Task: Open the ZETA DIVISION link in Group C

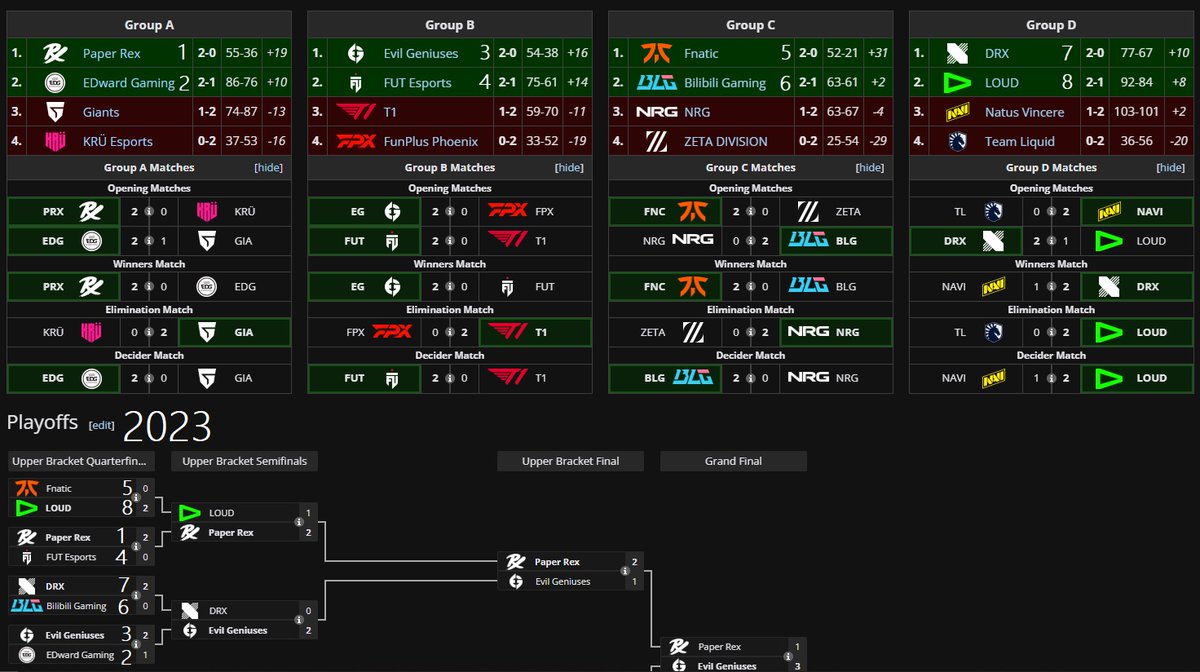Action: tap(725, 141)
